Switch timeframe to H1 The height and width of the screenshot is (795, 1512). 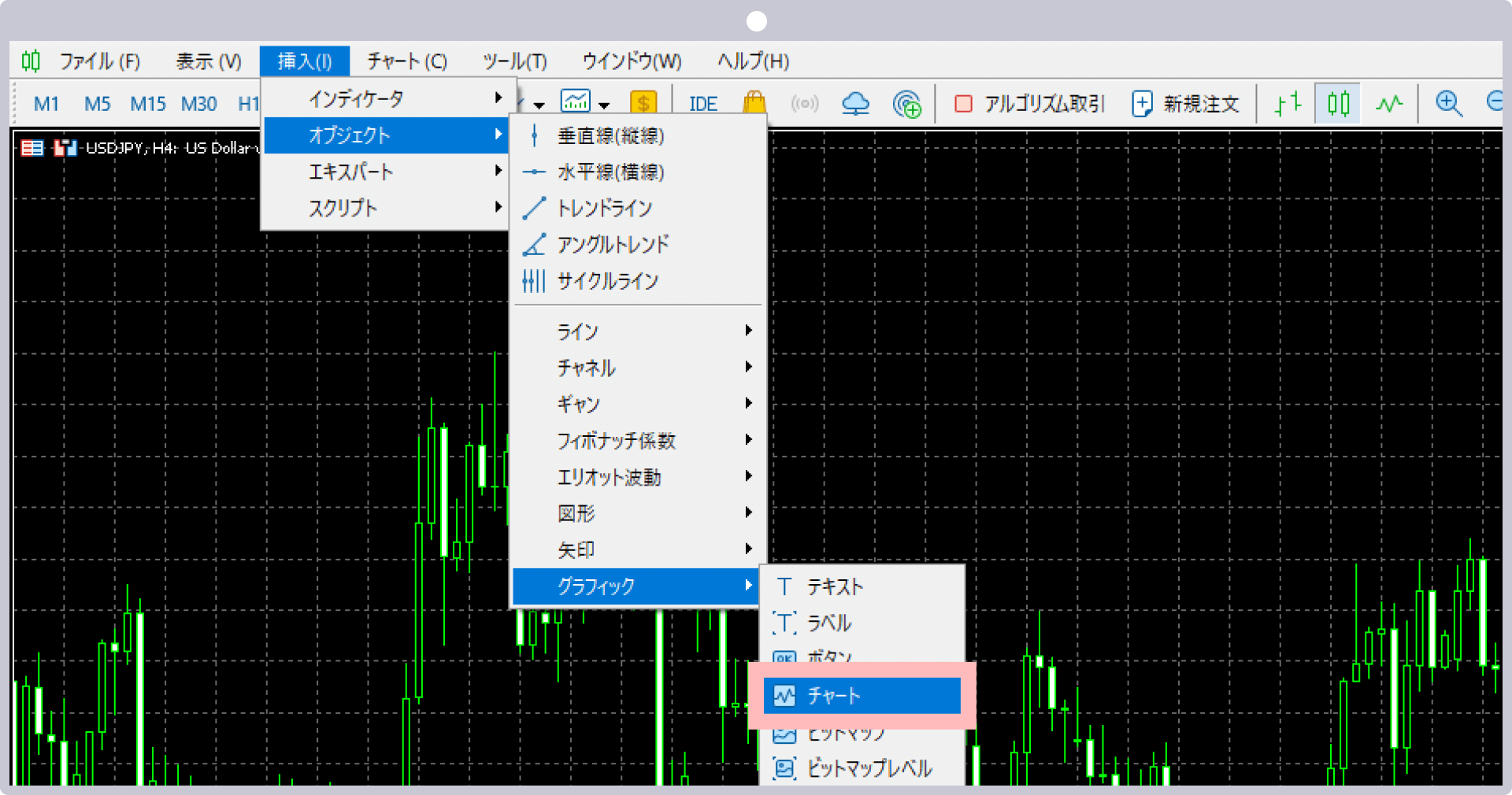(x=247, y=103)
